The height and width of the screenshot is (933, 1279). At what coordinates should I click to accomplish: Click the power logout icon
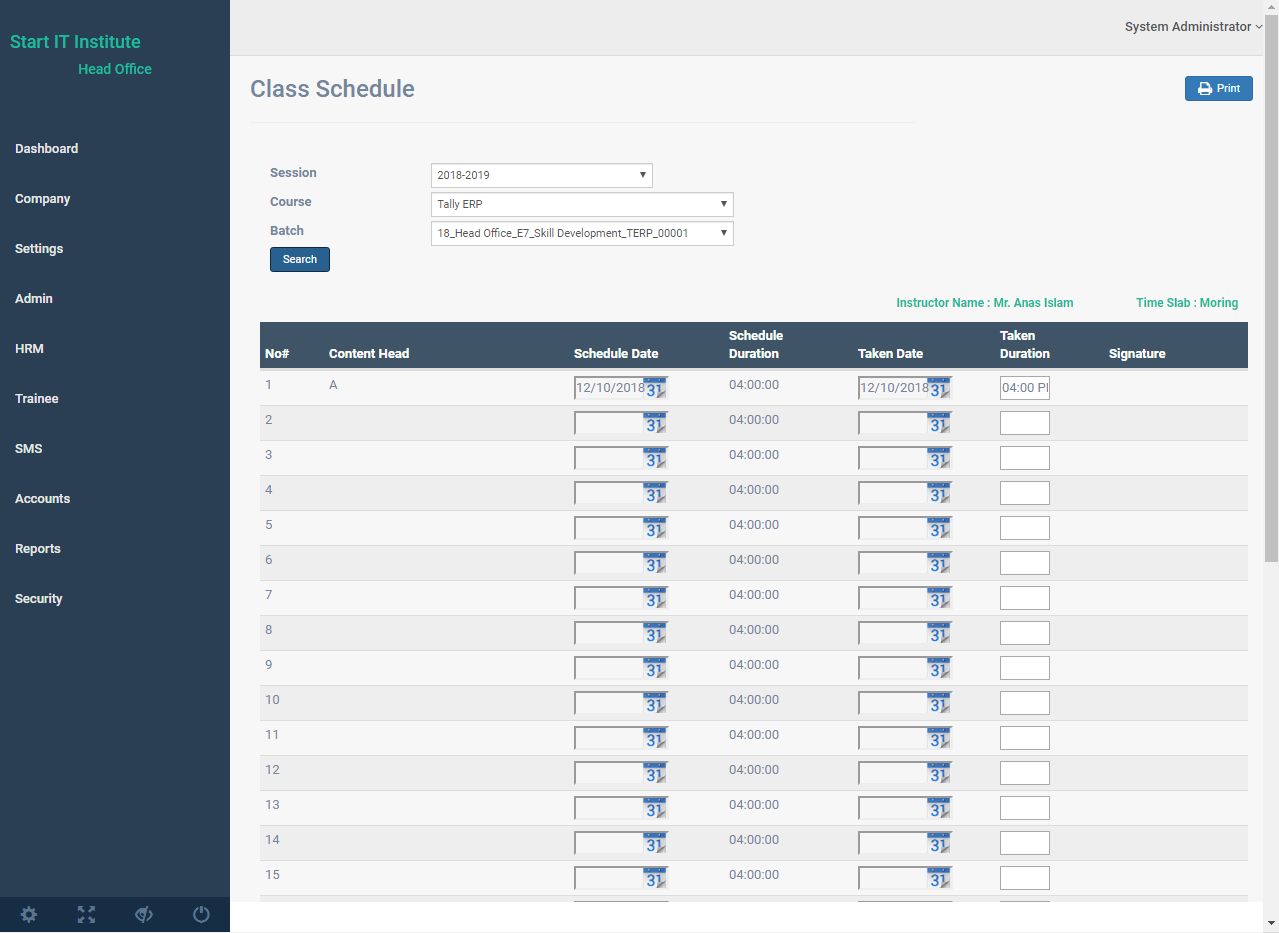[x=201, y=914]
